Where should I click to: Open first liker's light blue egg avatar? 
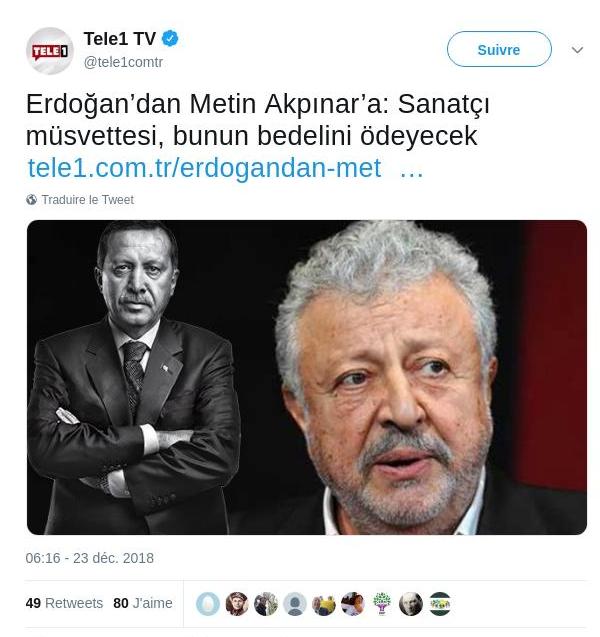[208, 603]
